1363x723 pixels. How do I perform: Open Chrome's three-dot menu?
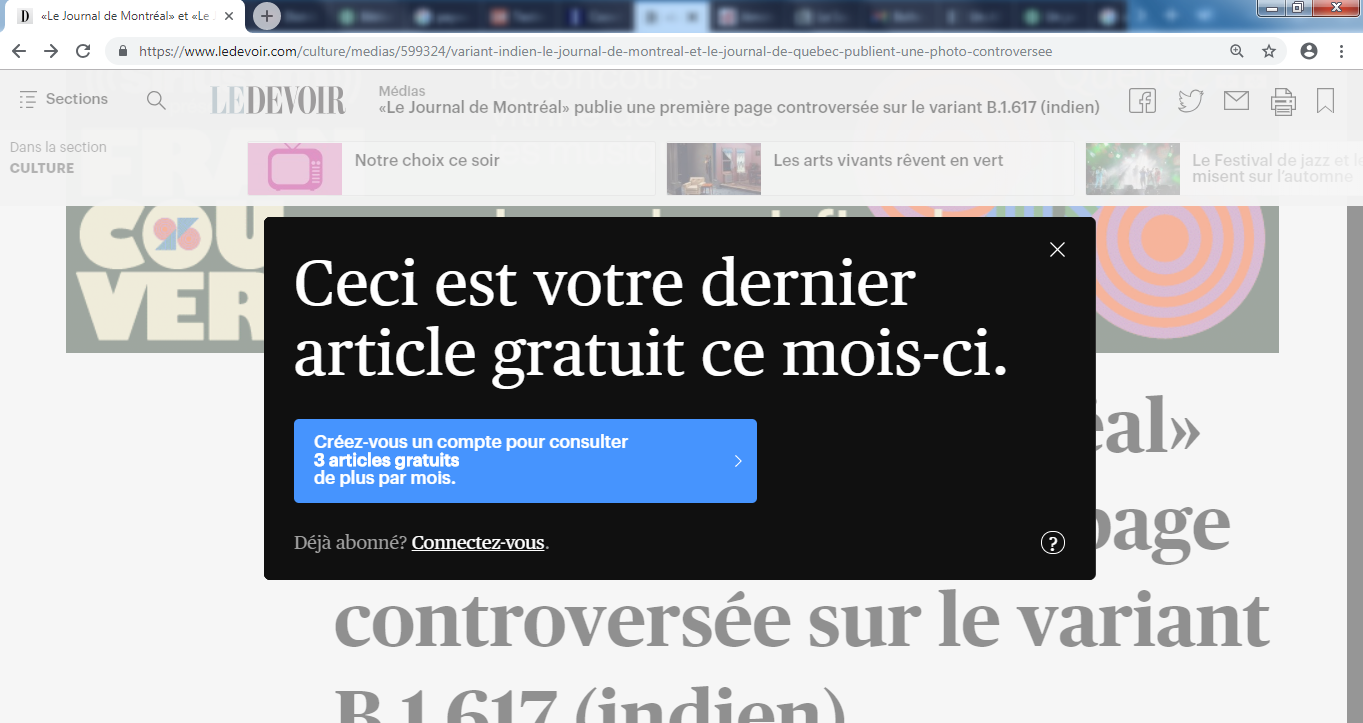(1342, 49)
